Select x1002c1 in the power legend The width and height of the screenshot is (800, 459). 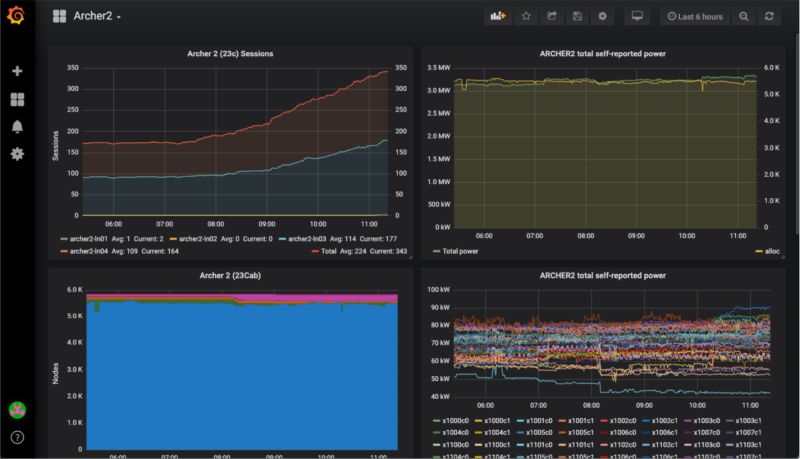pos(664,421)
